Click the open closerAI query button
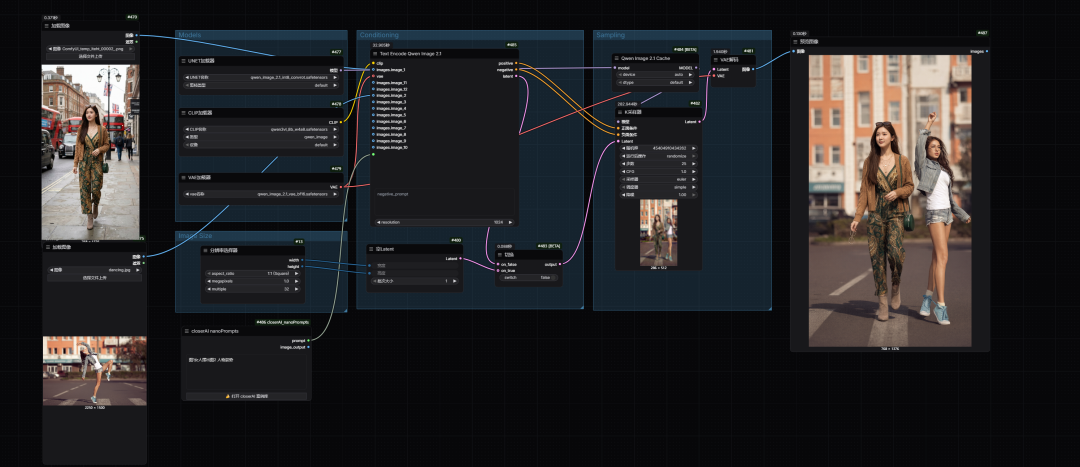Screen dimensions: 1080x467 pyautogui.click(x=247, y=397)
